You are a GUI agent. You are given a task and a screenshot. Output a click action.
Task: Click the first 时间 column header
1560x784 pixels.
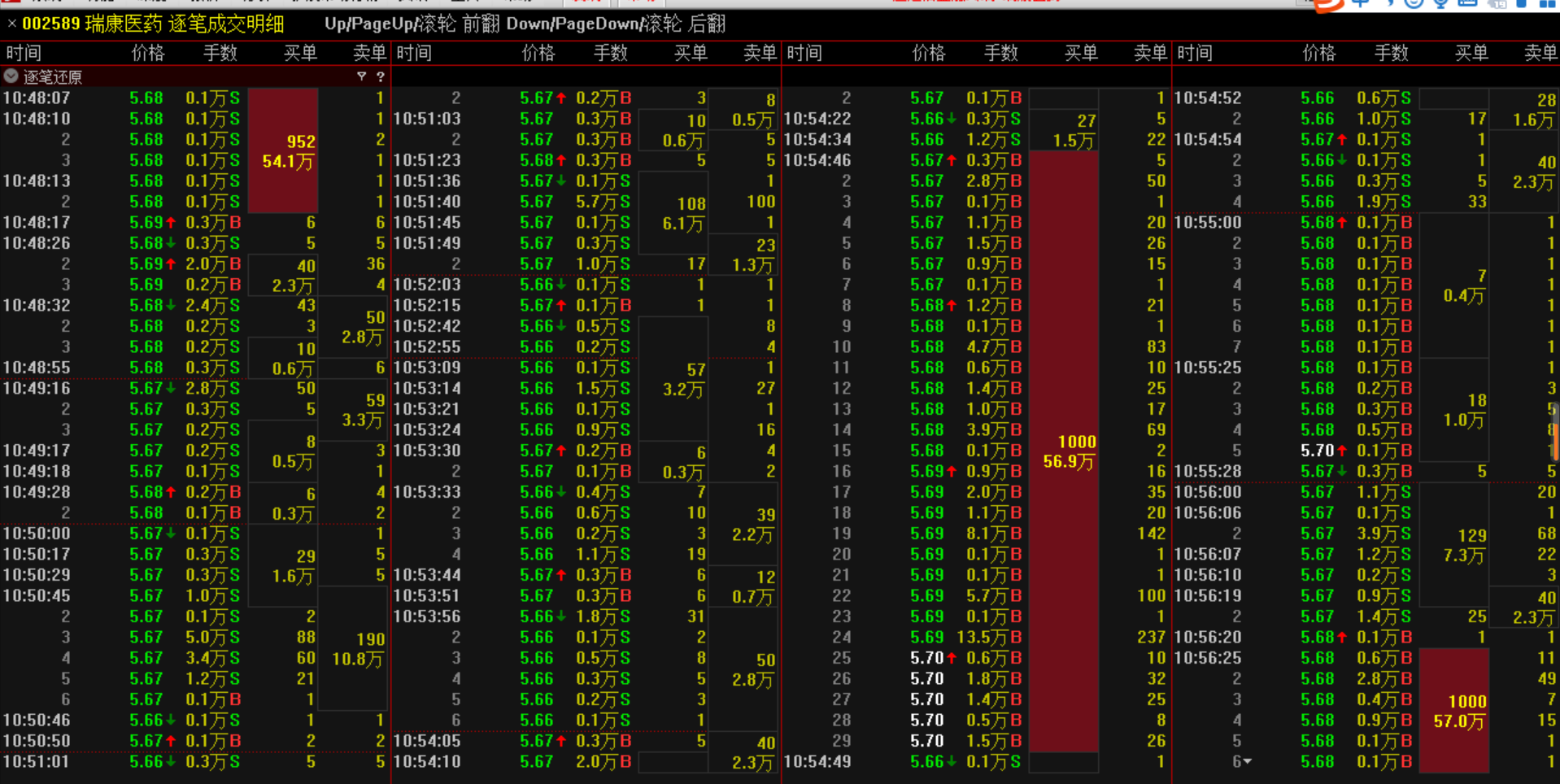(x=24, y=54)
